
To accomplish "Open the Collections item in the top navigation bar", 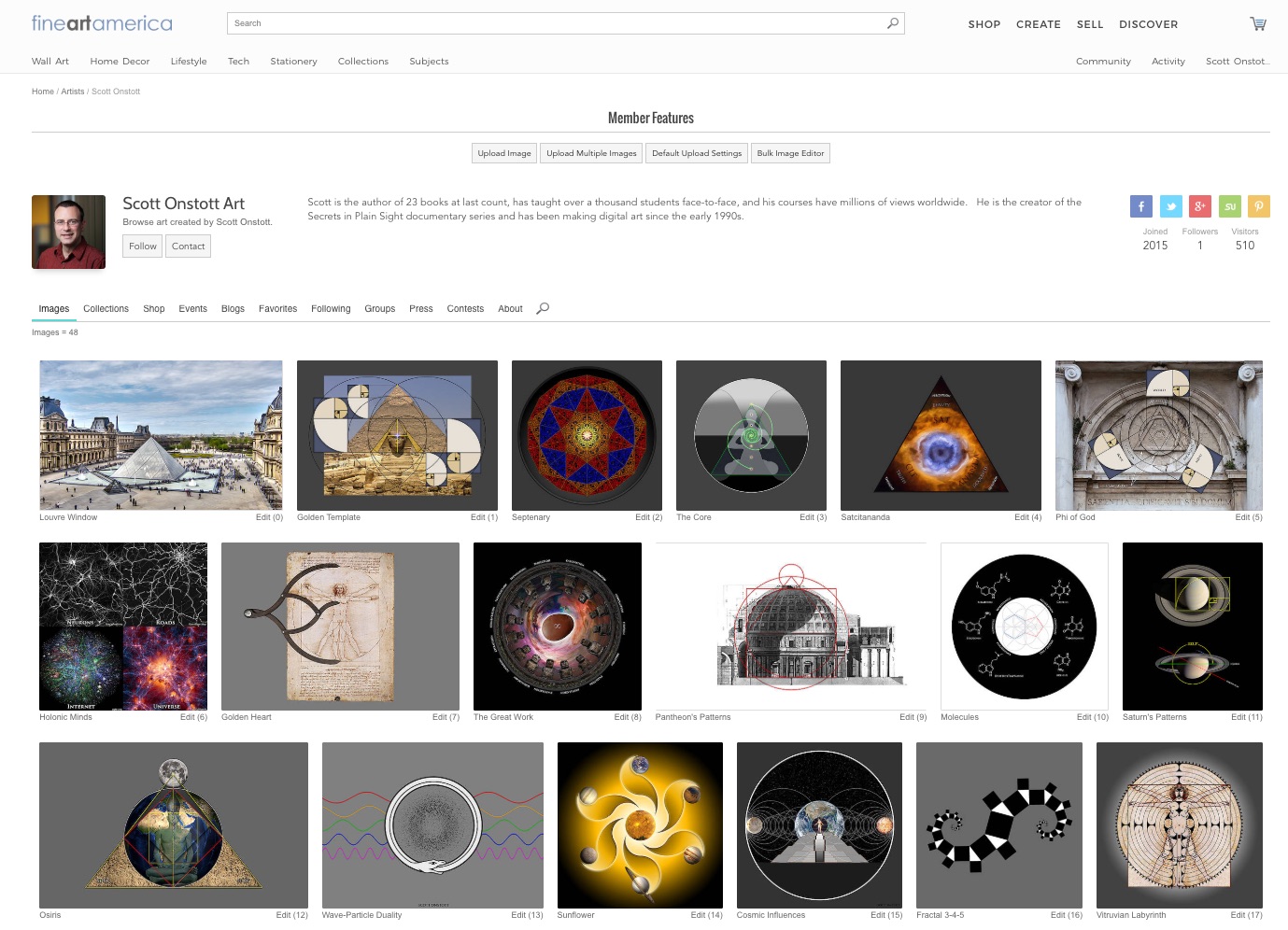I will (363, 62).
